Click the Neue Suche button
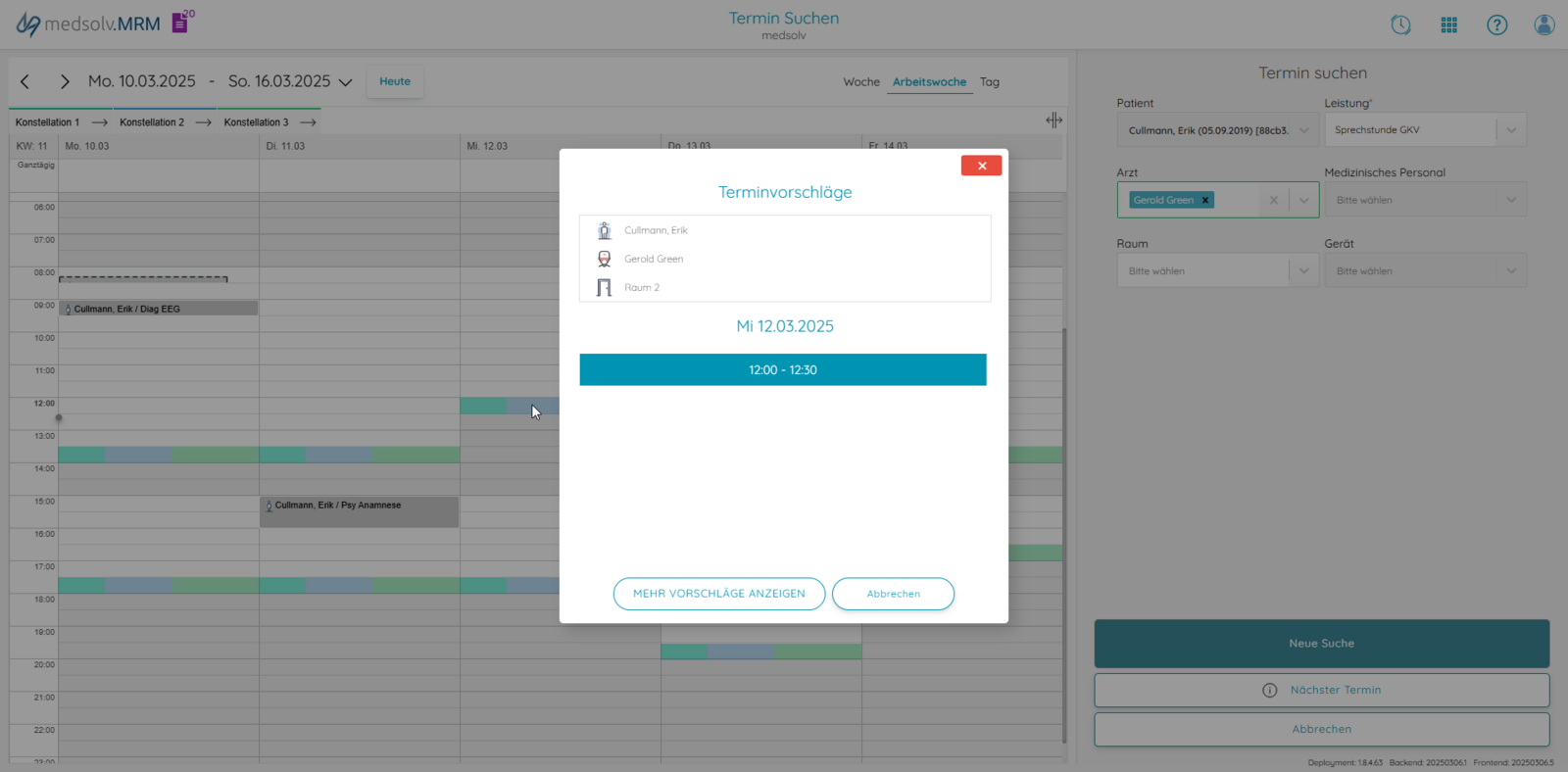The width and height of the screenshot is (1568, 772). tap(1321, 644)
